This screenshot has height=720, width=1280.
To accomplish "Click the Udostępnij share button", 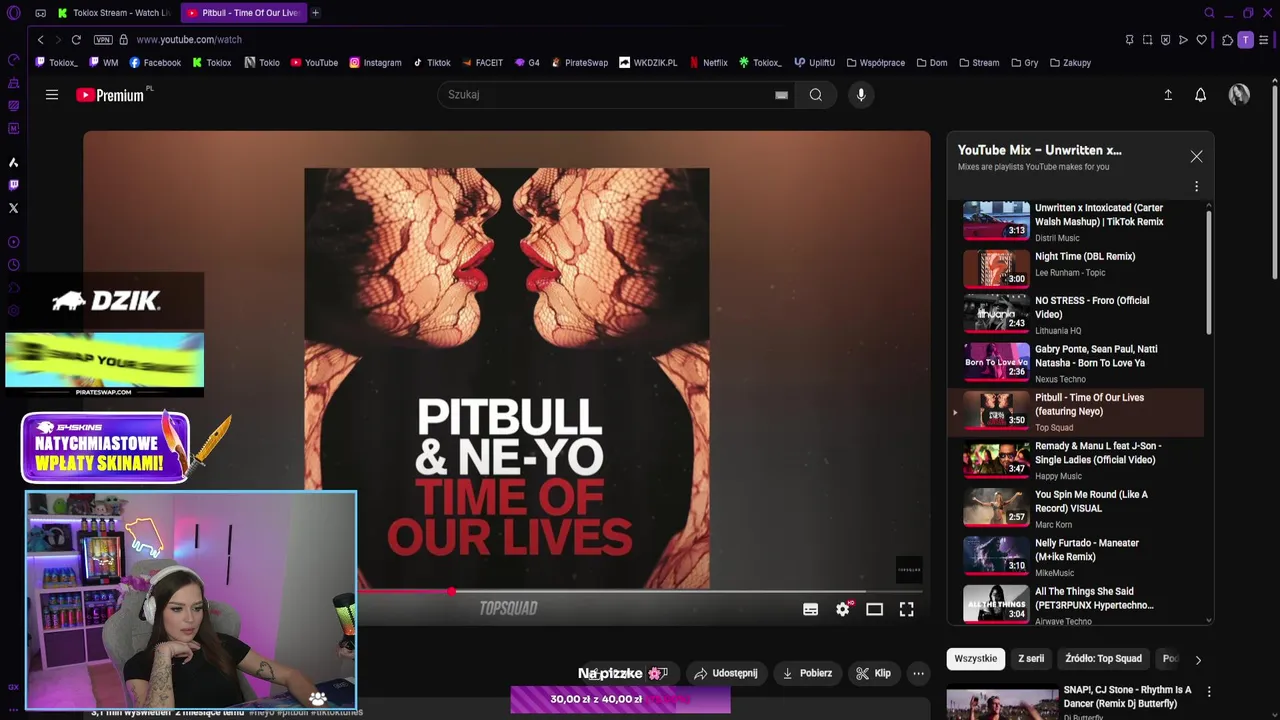I will pyautogui.click(x=725, y=673).
